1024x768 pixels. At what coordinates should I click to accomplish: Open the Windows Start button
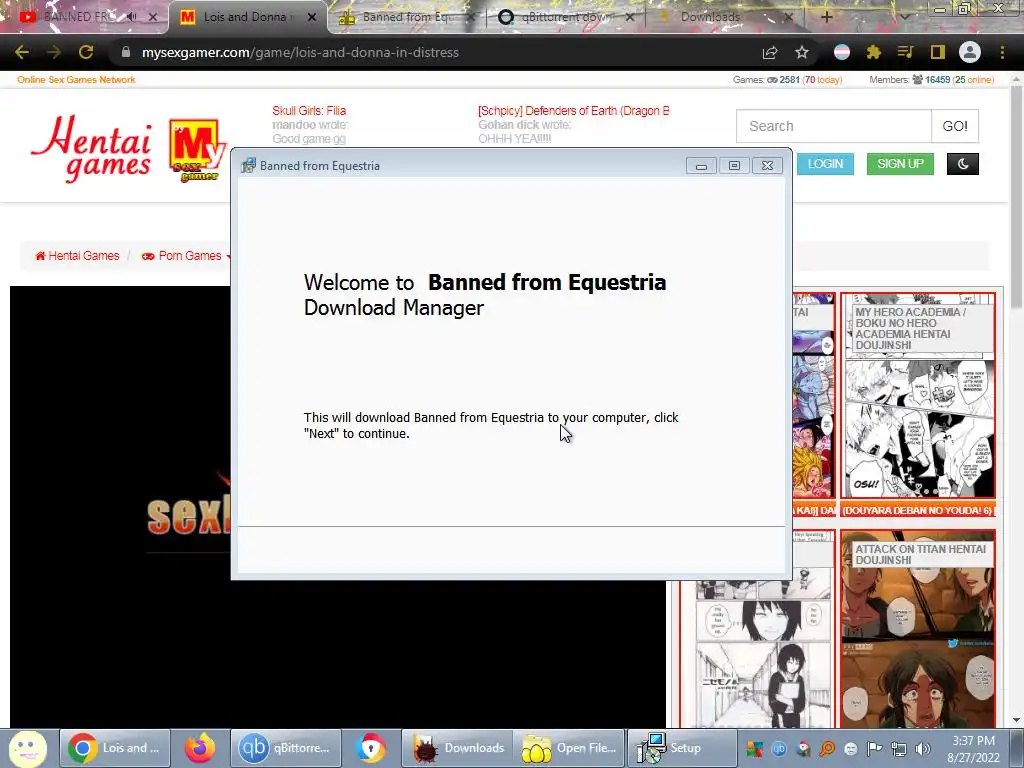(x=27, y=748)
